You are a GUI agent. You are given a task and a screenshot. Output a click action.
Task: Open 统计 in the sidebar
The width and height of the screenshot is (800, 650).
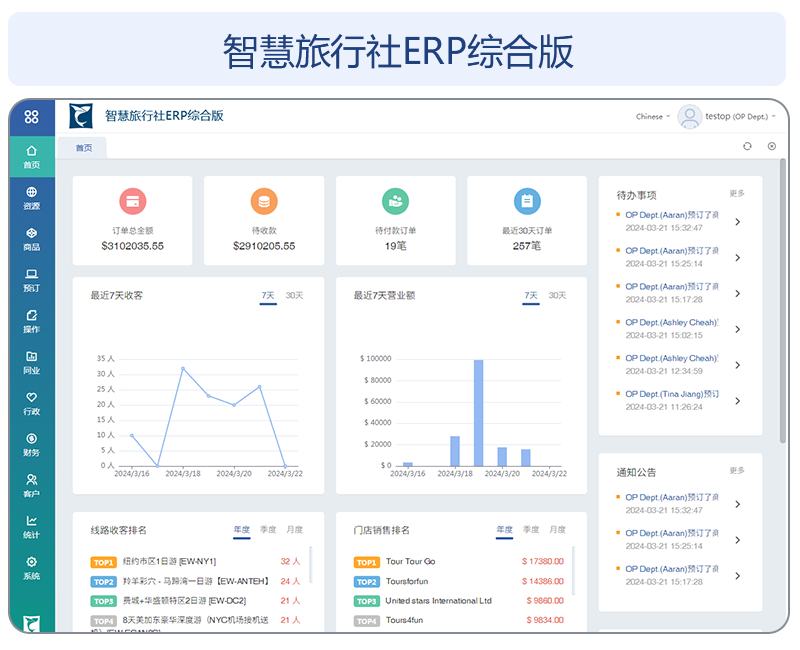32,527
